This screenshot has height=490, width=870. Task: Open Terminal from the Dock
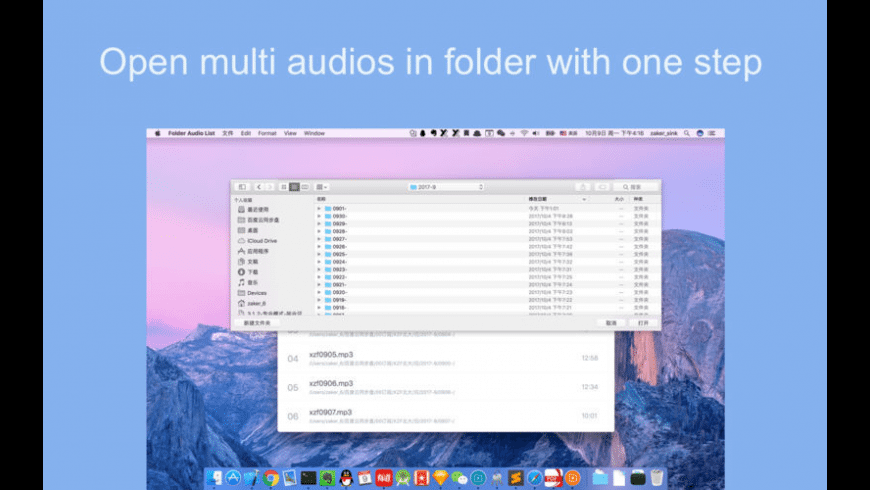(x=308, y=478)
